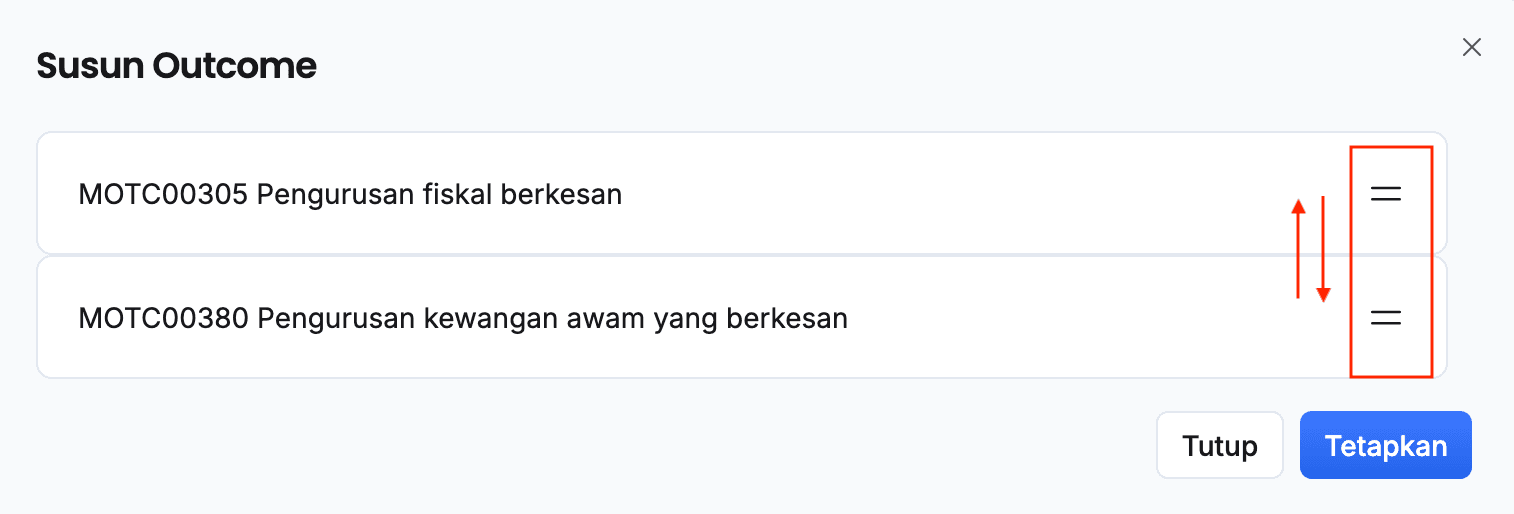Click the two-line handle beside fiskal berkesan
The height and width of the screenshot is (514, 1514).
[1385, 194]
